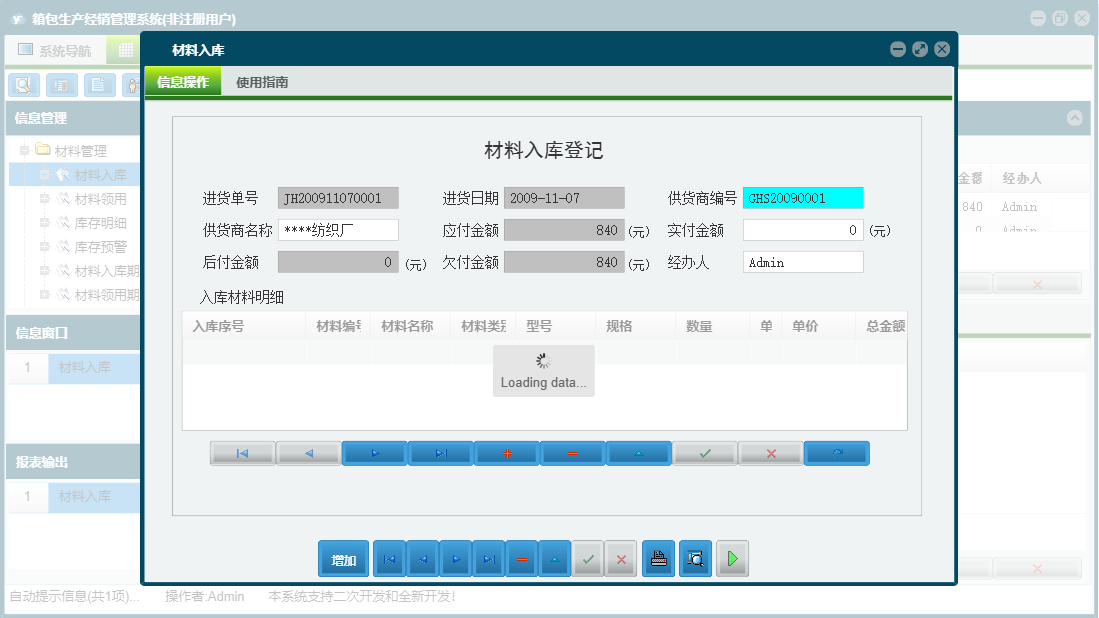The width and height of the screenshot is (1099, 618).
Task: Collapse the 信息管理 panel chevron
Action: coord(1075,118)
